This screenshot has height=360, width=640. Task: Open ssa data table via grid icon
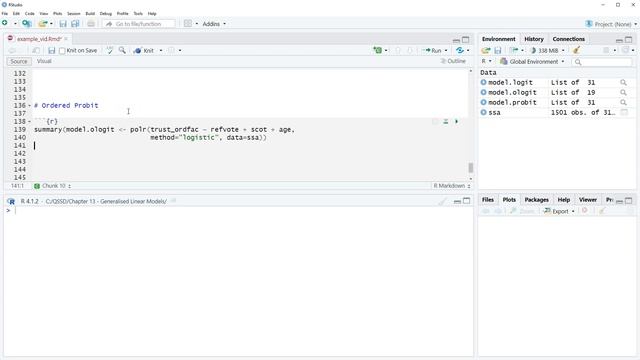tap(624, 112)
